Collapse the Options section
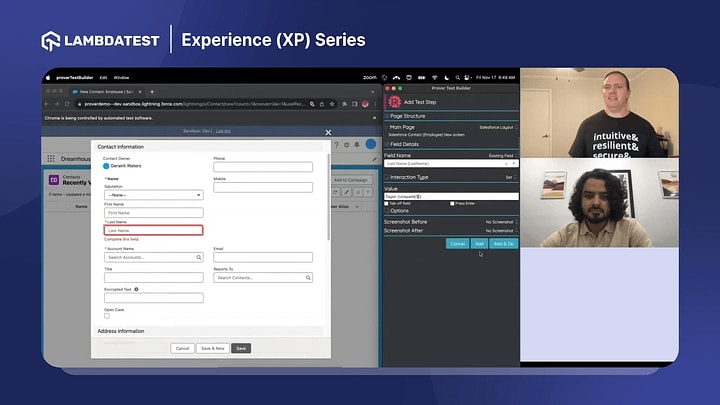Screen dimensions: 720x405 coord(387,211)
